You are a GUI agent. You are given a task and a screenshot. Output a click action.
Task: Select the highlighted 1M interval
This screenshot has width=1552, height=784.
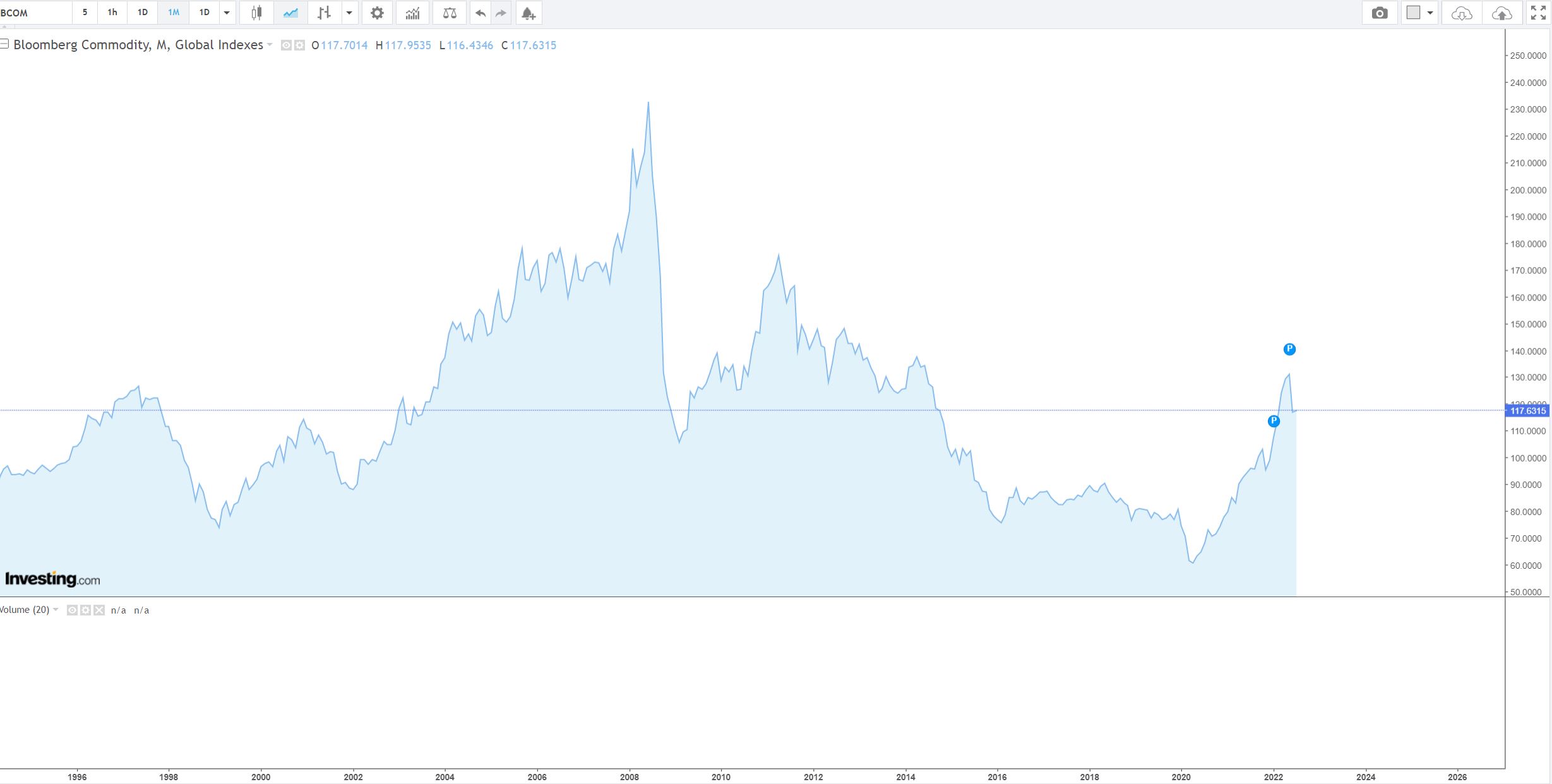pos(174,13)
